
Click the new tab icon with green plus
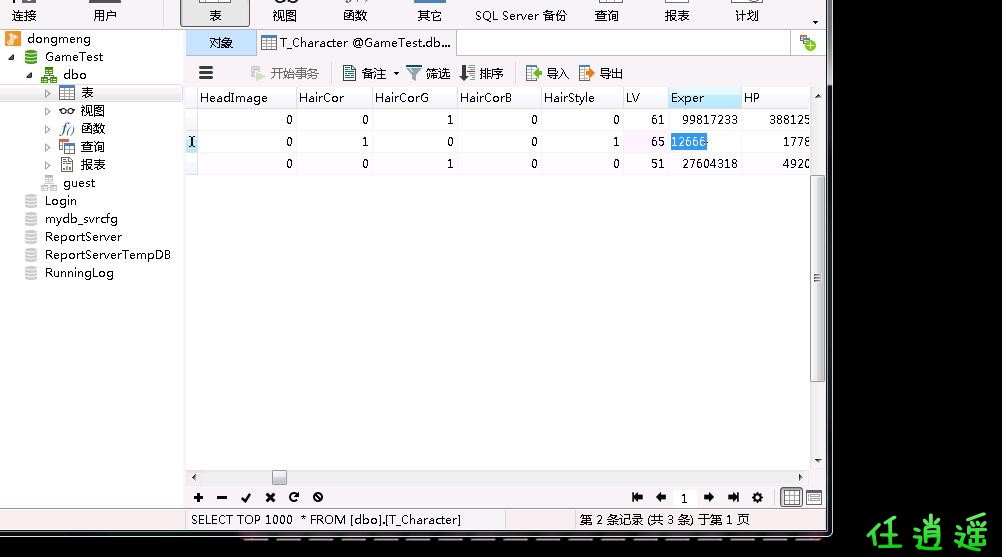coord(808,43)
